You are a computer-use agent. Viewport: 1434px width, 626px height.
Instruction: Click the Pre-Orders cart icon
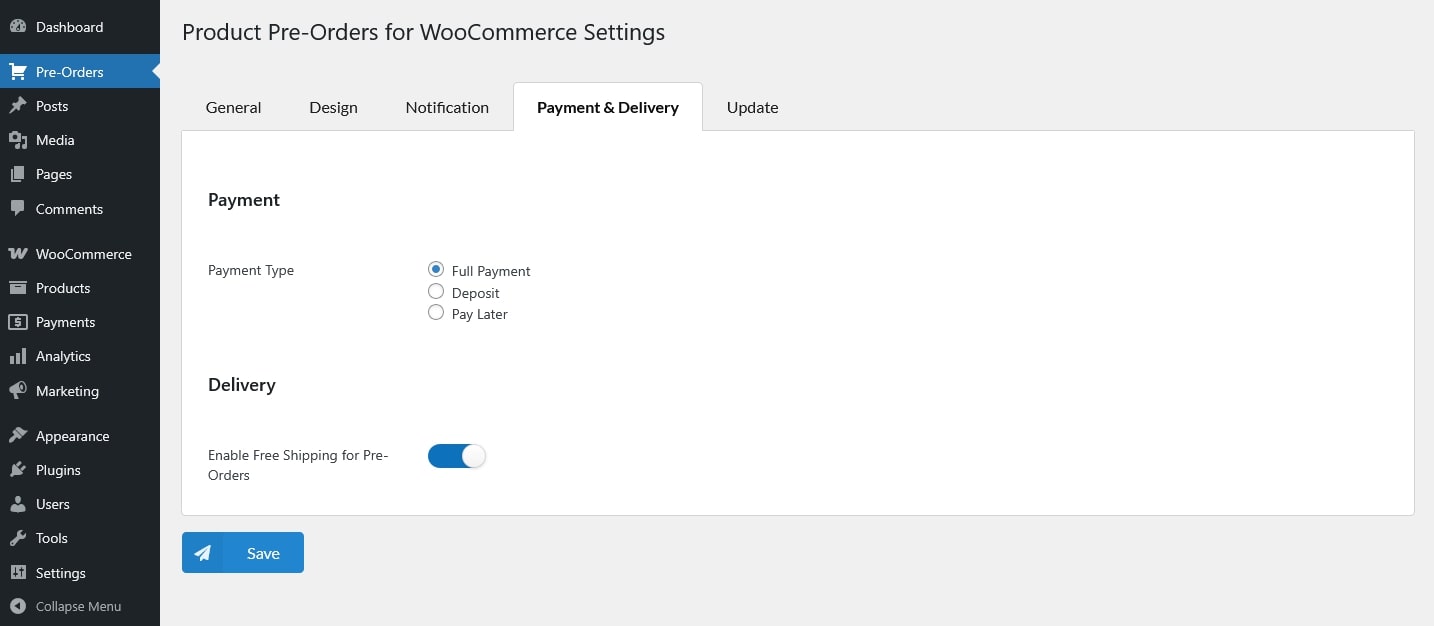[17, 72]
